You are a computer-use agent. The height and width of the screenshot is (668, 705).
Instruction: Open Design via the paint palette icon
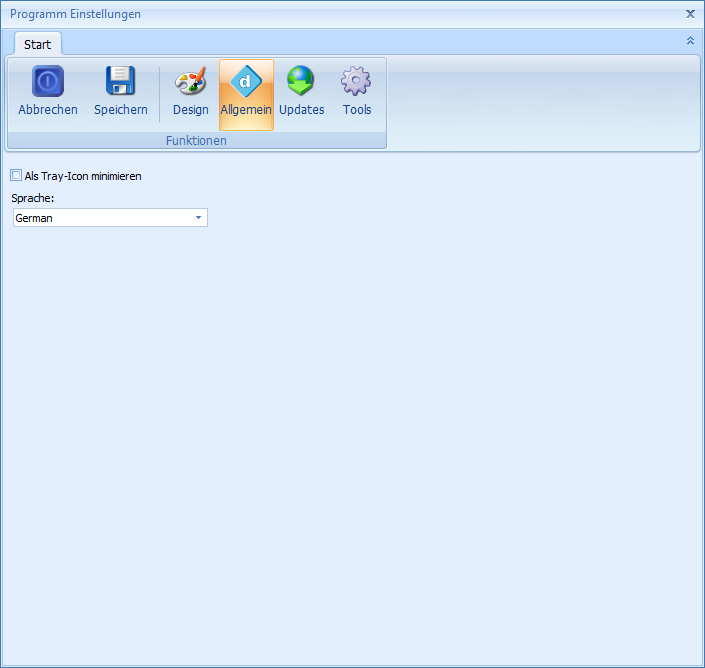pyautogui.click(x=190, y=81)
